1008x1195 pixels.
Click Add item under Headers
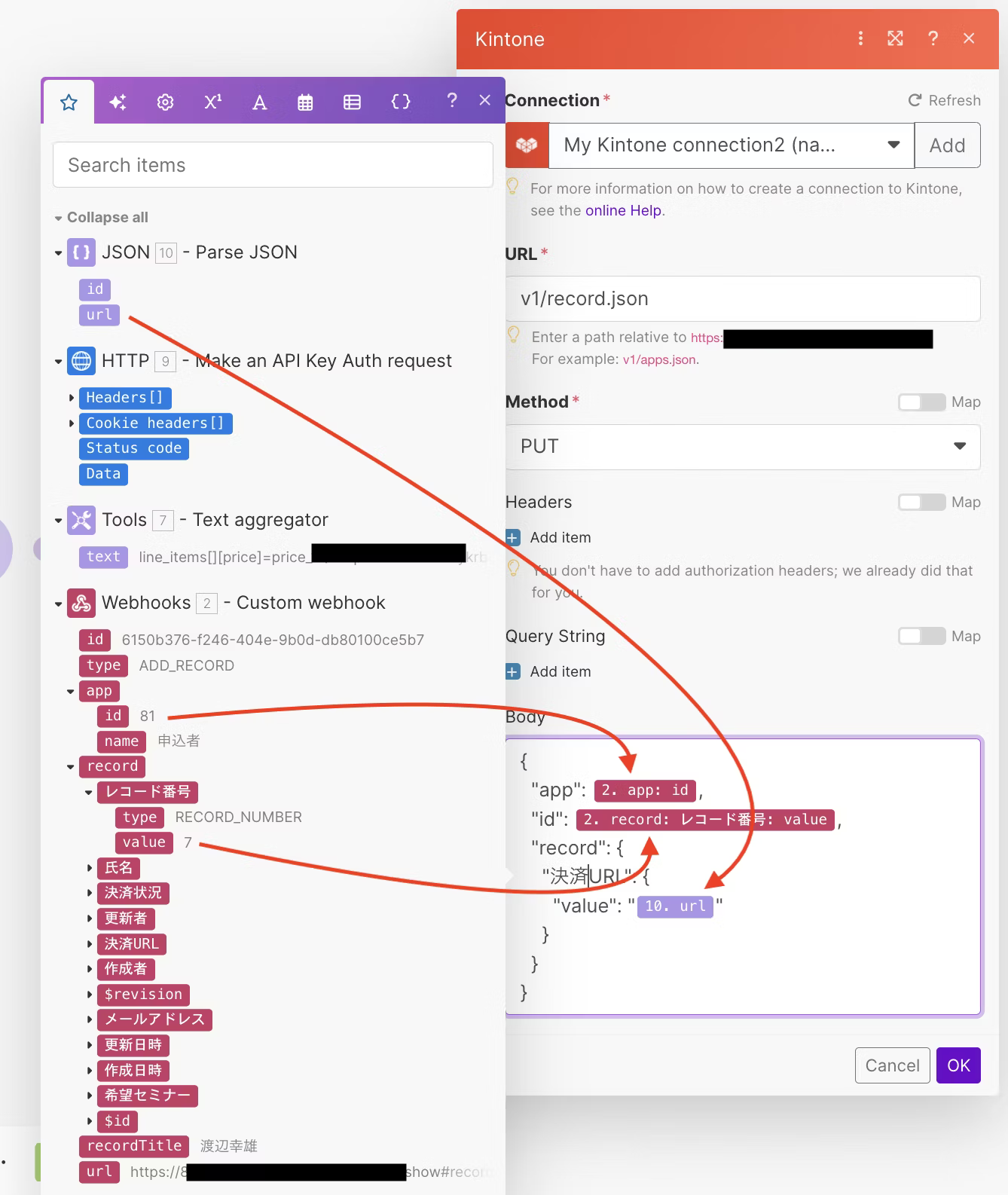561,537
